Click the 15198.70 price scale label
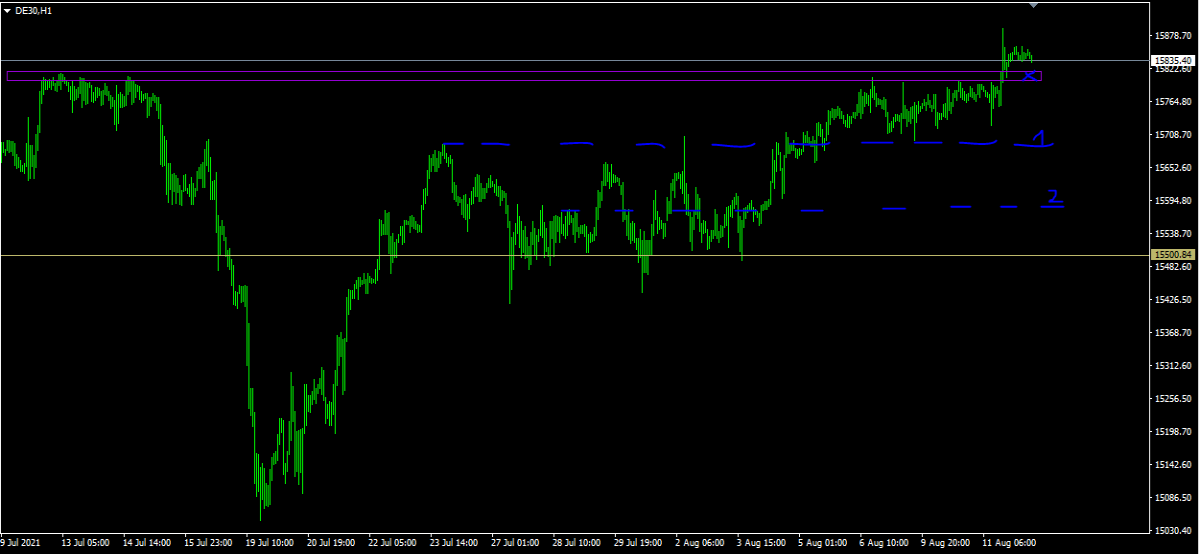This screenshot has width=1200, height=554. coord(1172,432)
